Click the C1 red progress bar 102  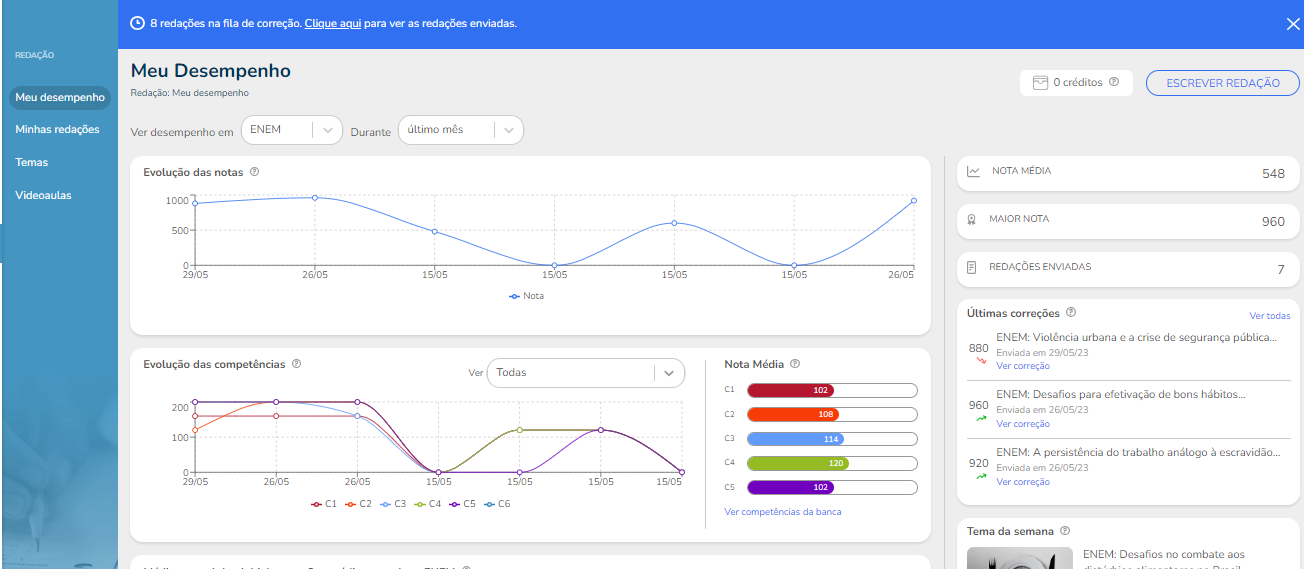[x=832, y=390]
